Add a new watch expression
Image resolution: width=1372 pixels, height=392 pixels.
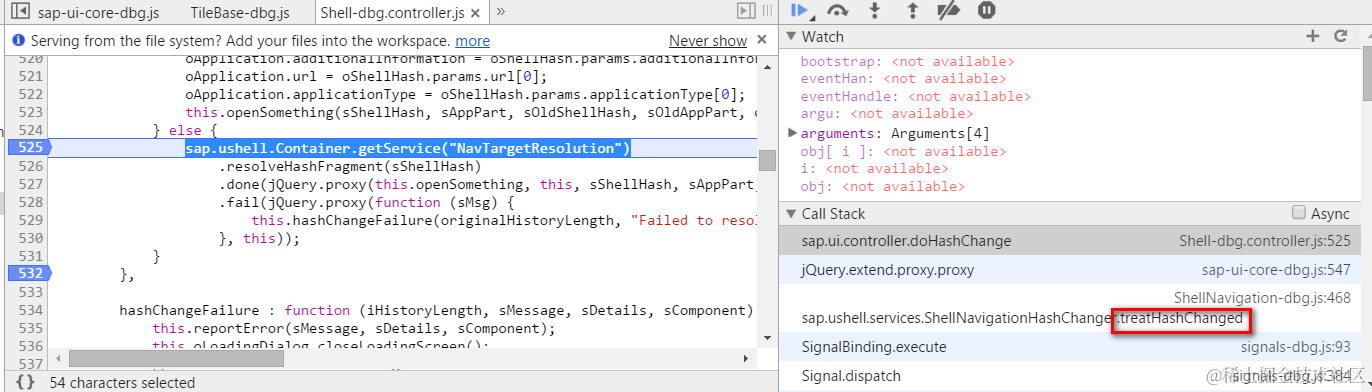[x=1313, y=36]
